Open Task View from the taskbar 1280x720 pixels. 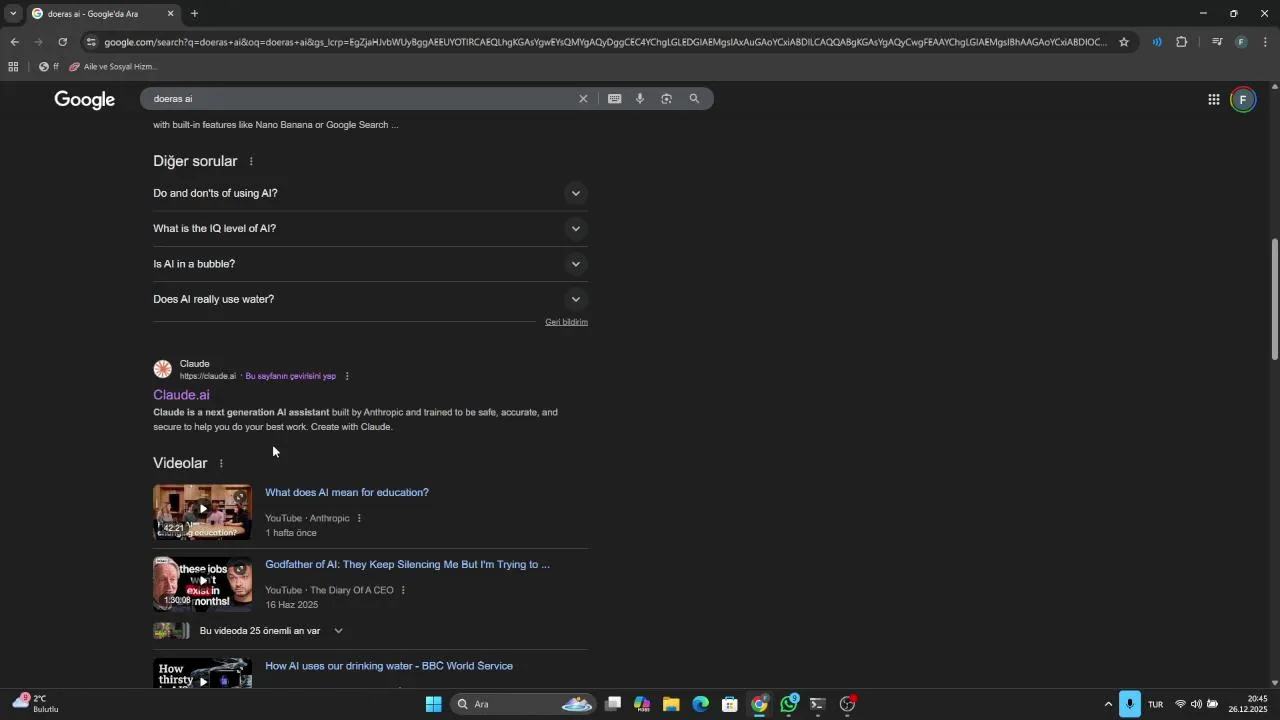coord(613,704)
